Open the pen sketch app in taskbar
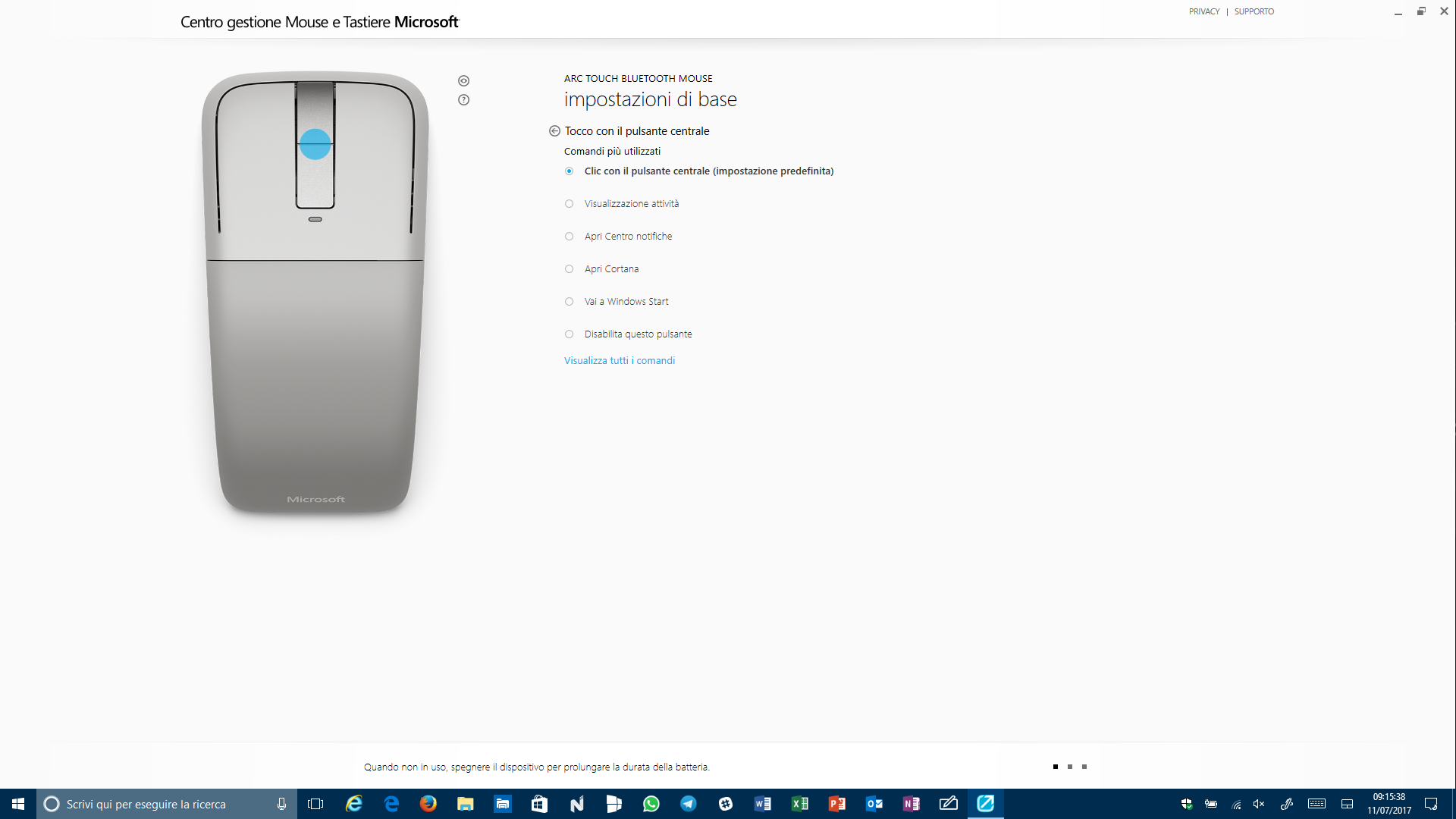 point(949,804)
